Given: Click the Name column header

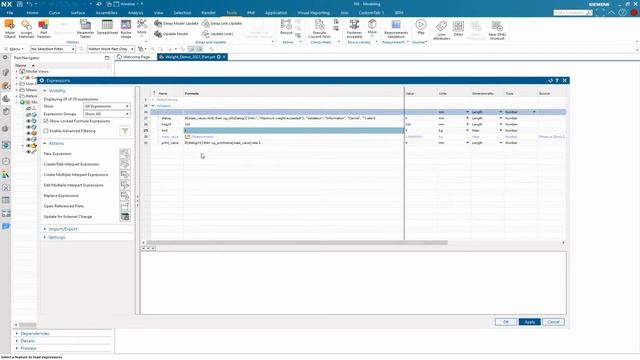Looking at the screenshot, I should coord(163,93).
